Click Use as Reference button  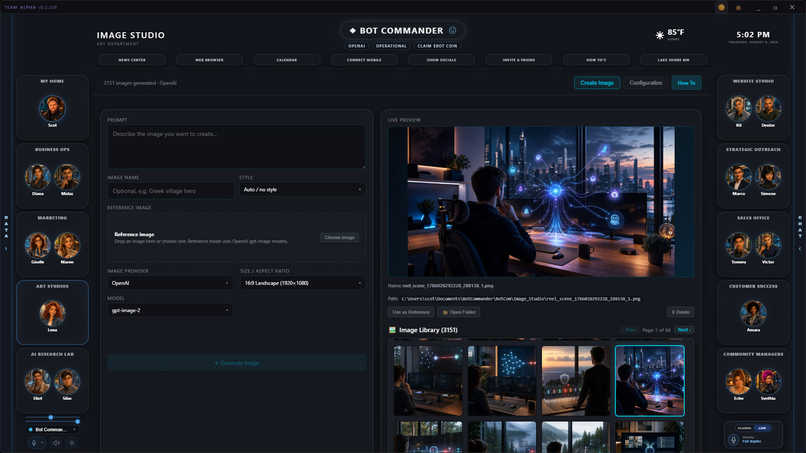[x=411, y=312]
